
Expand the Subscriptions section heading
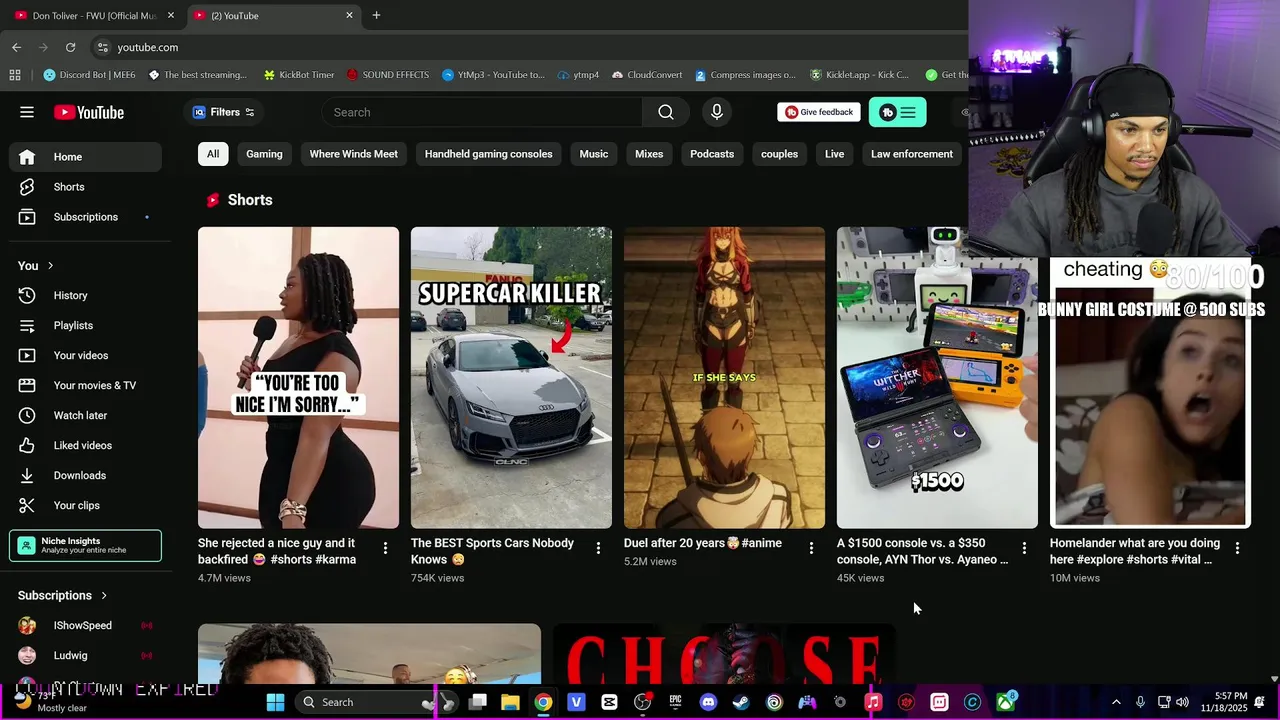(62, 596)
